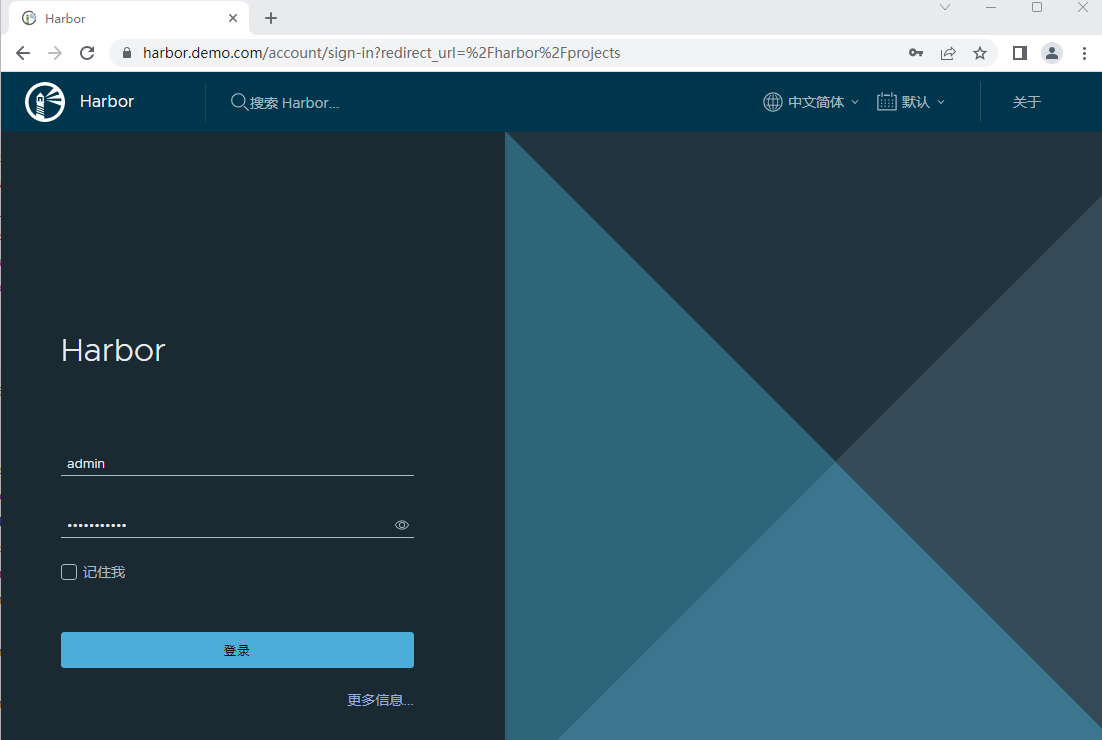Open the 更多信息... link
The width and height of the screenshot is (1102, 740).
coord(380,700)
